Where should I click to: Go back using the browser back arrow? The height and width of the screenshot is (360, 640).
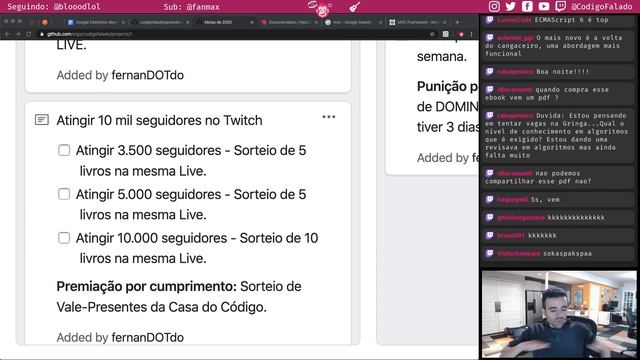7,34
